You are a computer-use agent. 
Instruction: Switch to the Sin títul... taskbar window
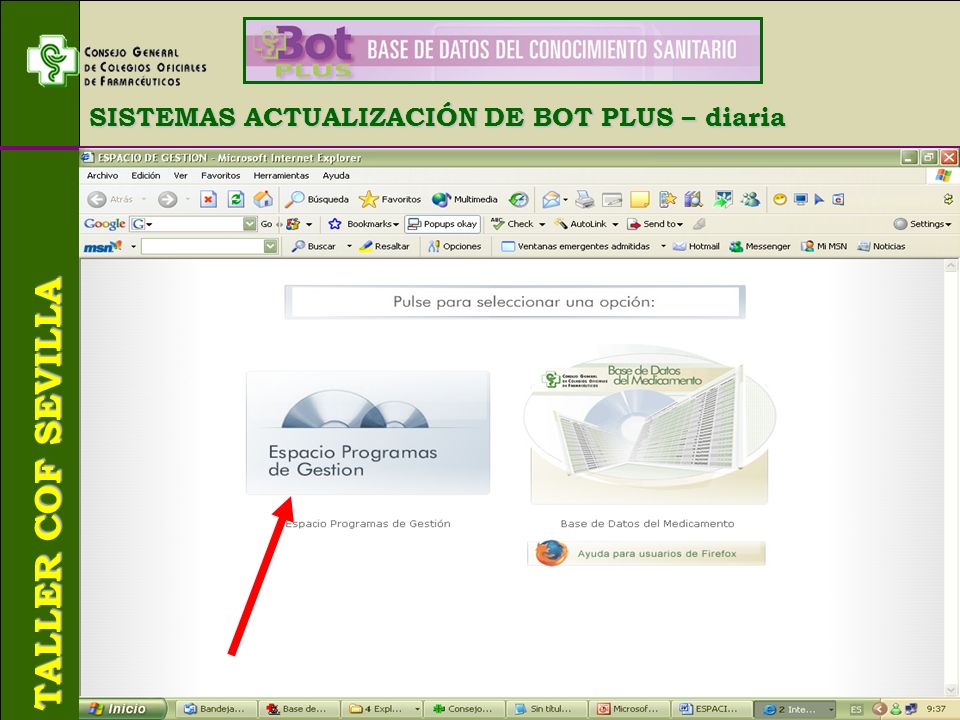coord(547,709)
